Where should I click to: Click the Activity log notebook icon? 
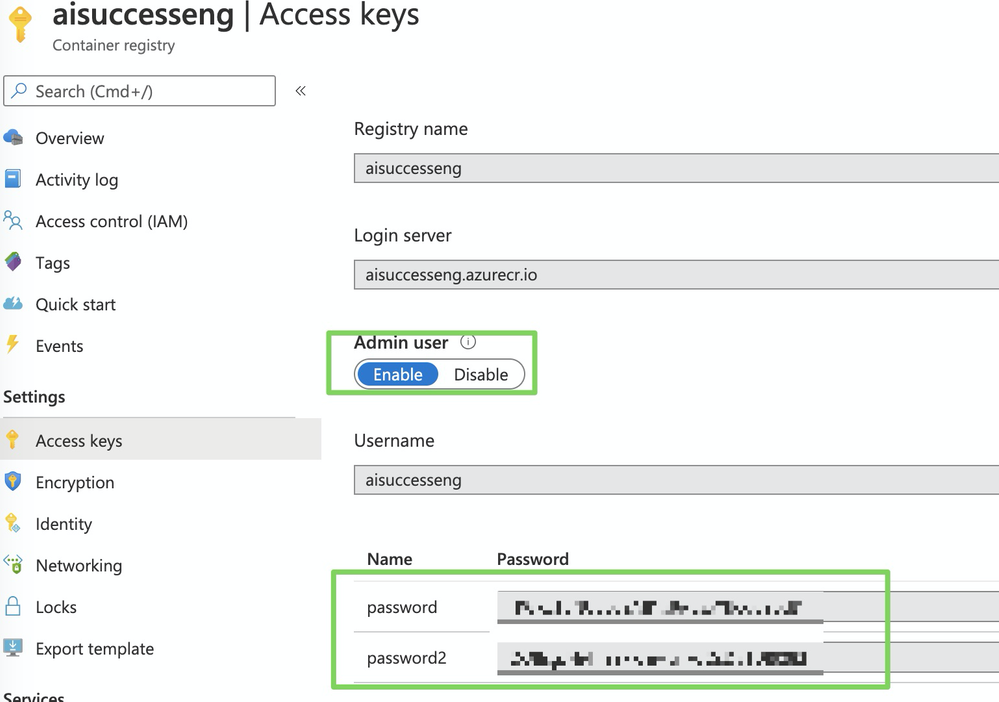13,180
